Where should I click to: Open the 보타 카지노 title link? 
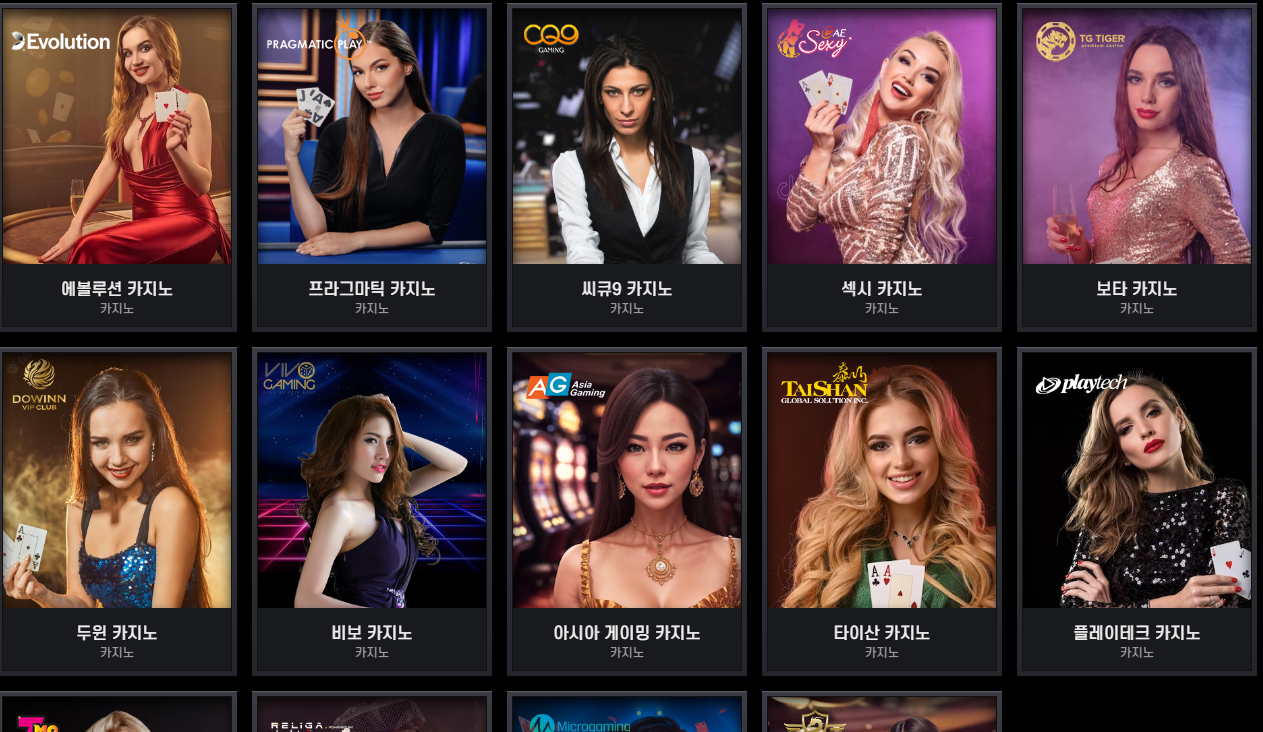coord(1137,289)
